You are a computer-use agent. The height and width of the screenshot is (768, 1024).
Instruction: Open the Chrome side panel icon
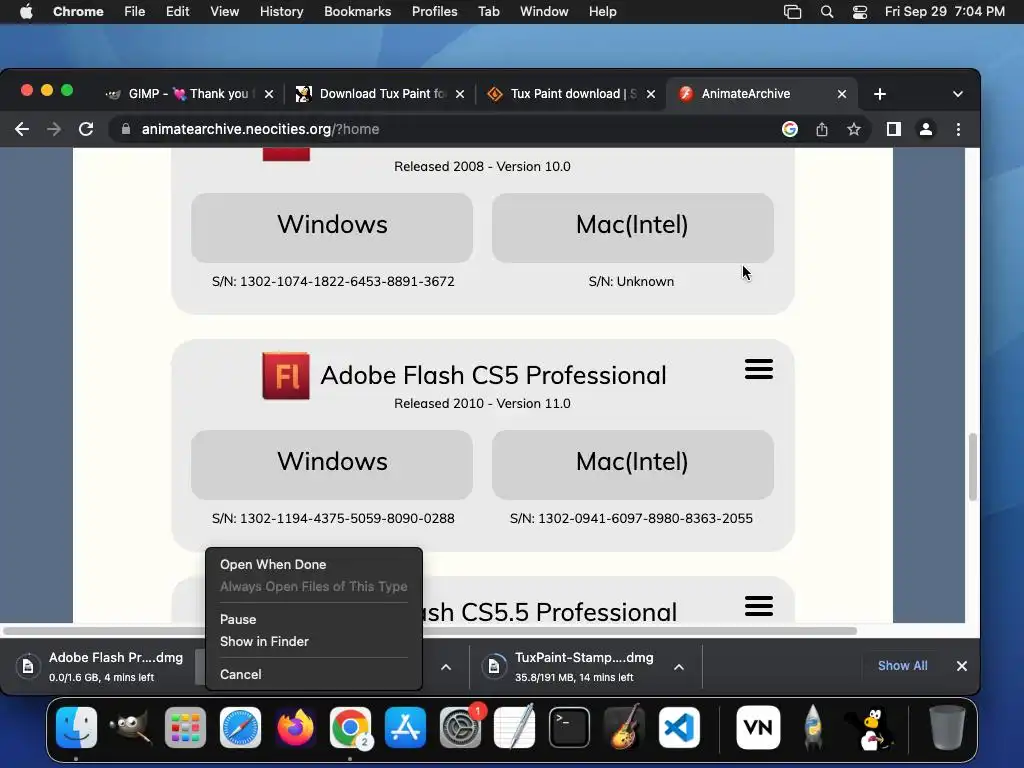(893, 129)
